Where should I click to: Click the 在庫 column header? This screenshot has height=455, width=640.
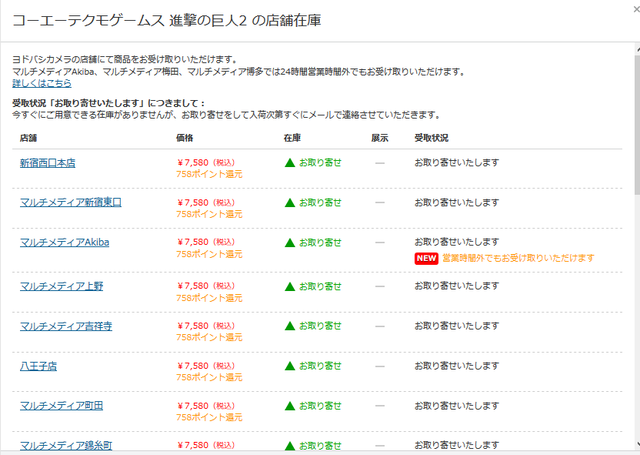click(292, 138)
